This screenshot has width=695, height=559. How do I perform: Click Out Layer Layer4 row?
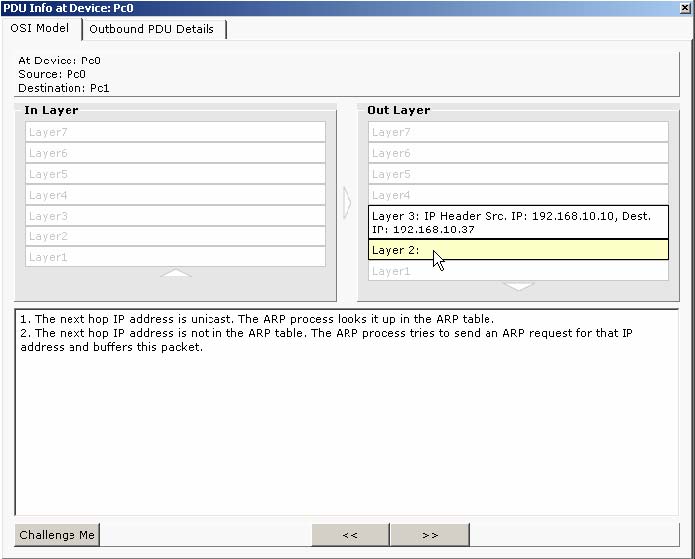tap(518, 195)
